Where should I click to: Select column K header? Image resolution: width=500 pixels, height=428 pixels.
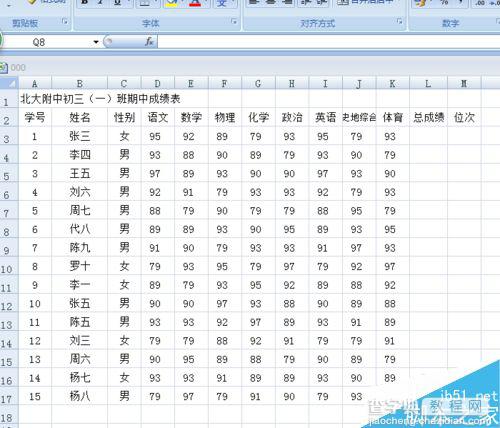(393, 83)
